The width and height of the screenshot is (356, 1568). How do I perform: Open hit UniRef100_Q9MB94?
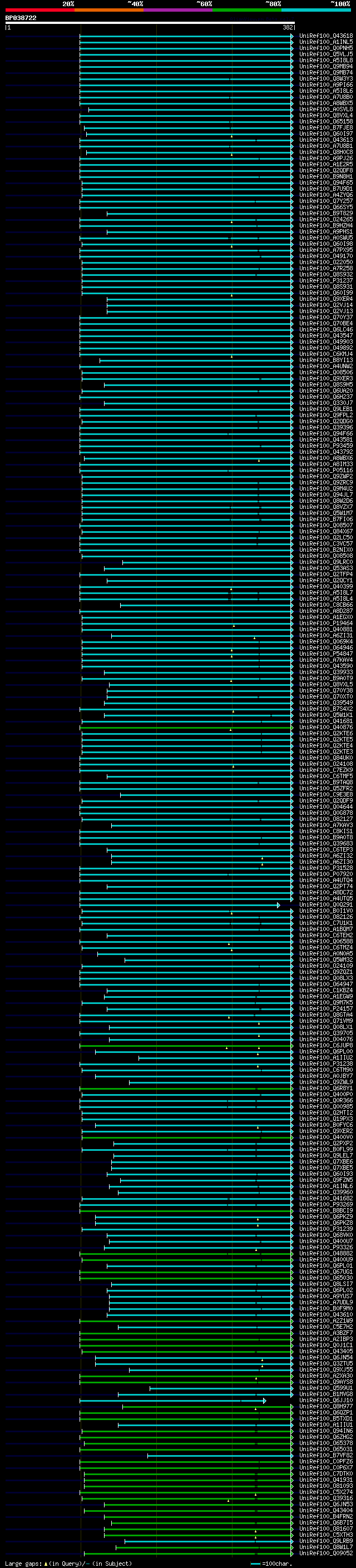pyautogui.click(x=326, y=66)
